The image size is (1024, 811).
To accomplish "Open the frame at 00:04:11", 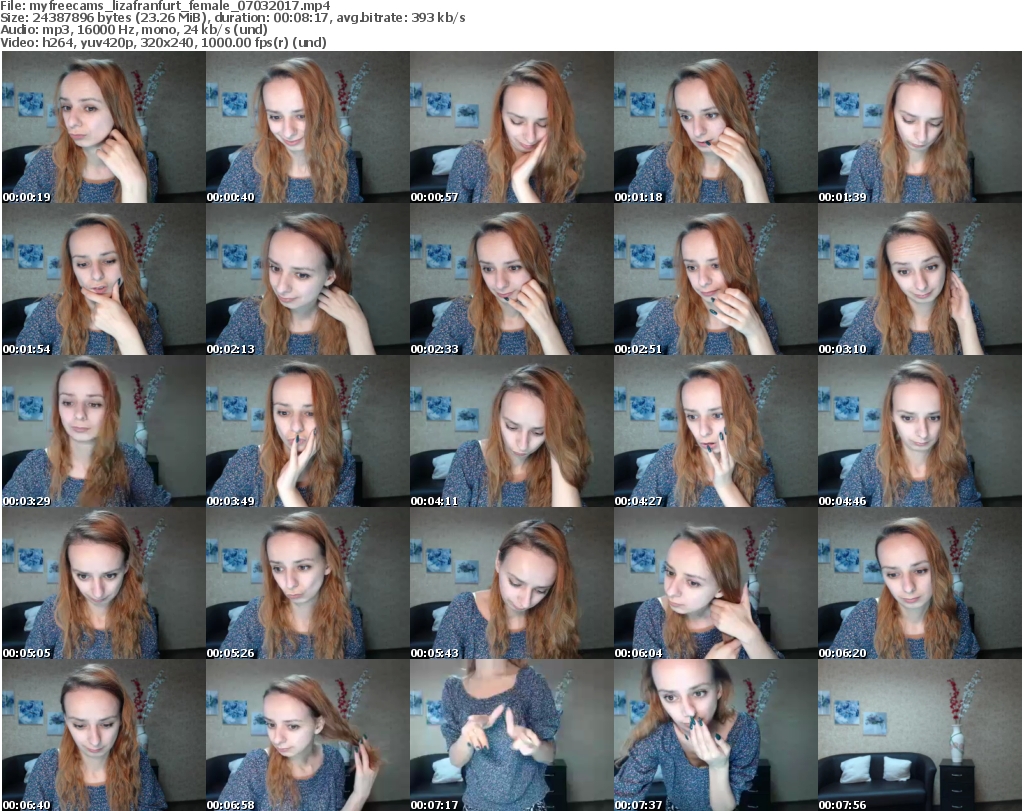I will pos(511,432).
